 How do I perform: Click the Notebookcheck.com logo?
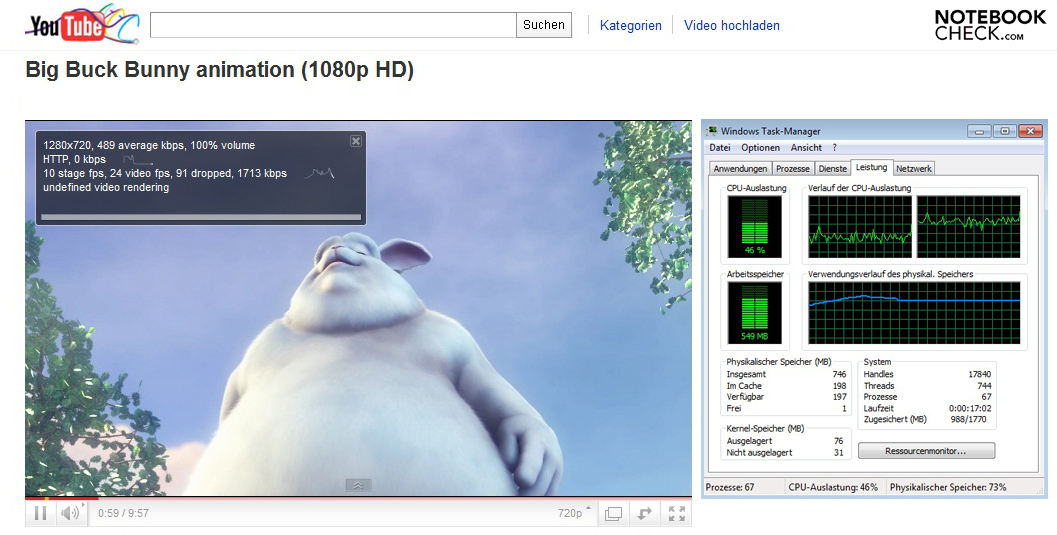[990, 26]
